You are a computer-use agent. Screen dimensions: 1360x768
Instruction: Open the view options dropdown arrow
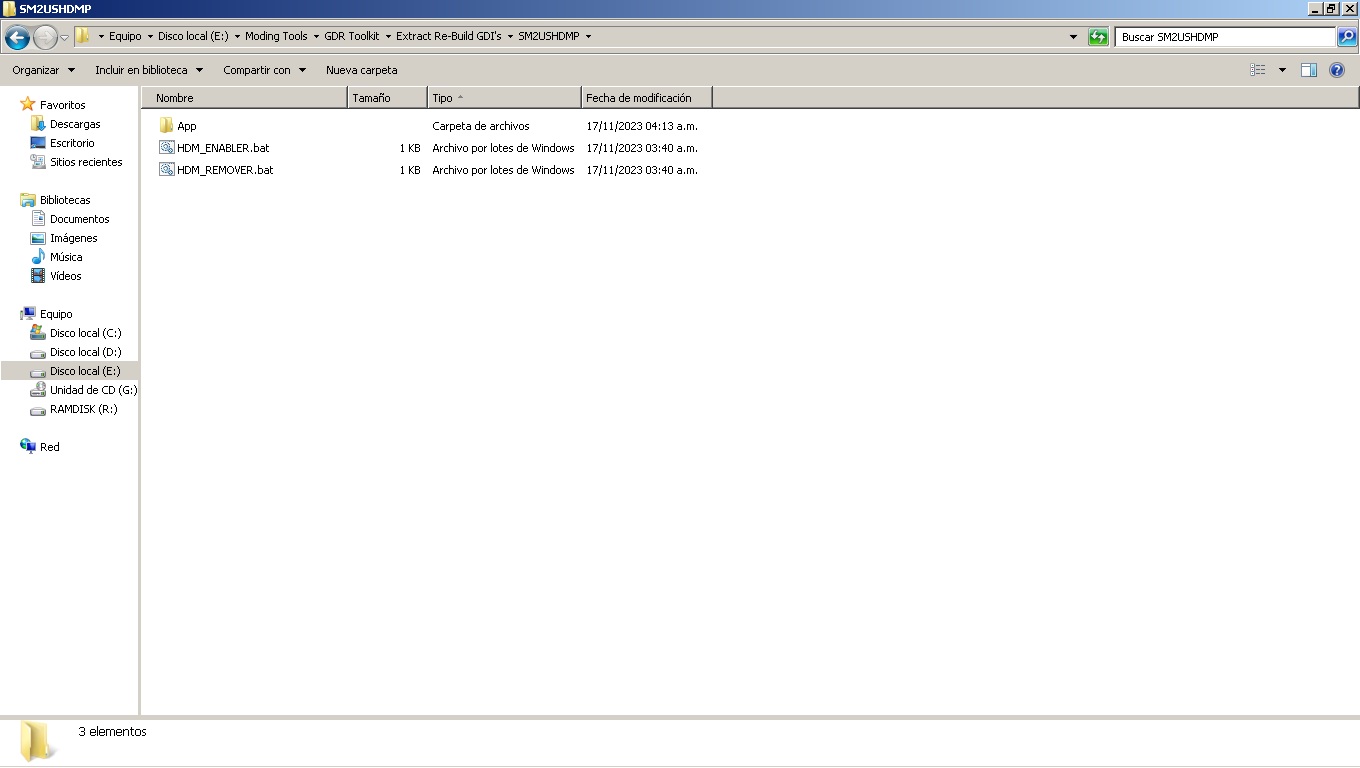tap(1282, 70)
